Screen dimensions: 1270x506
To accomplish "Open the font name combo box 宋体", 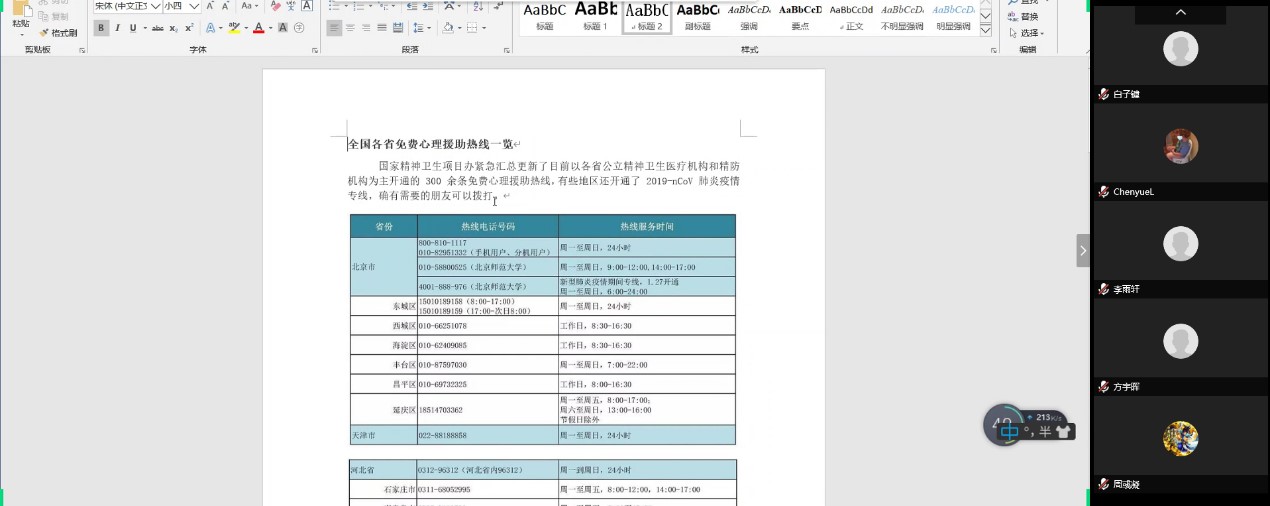I will [127, 6].
